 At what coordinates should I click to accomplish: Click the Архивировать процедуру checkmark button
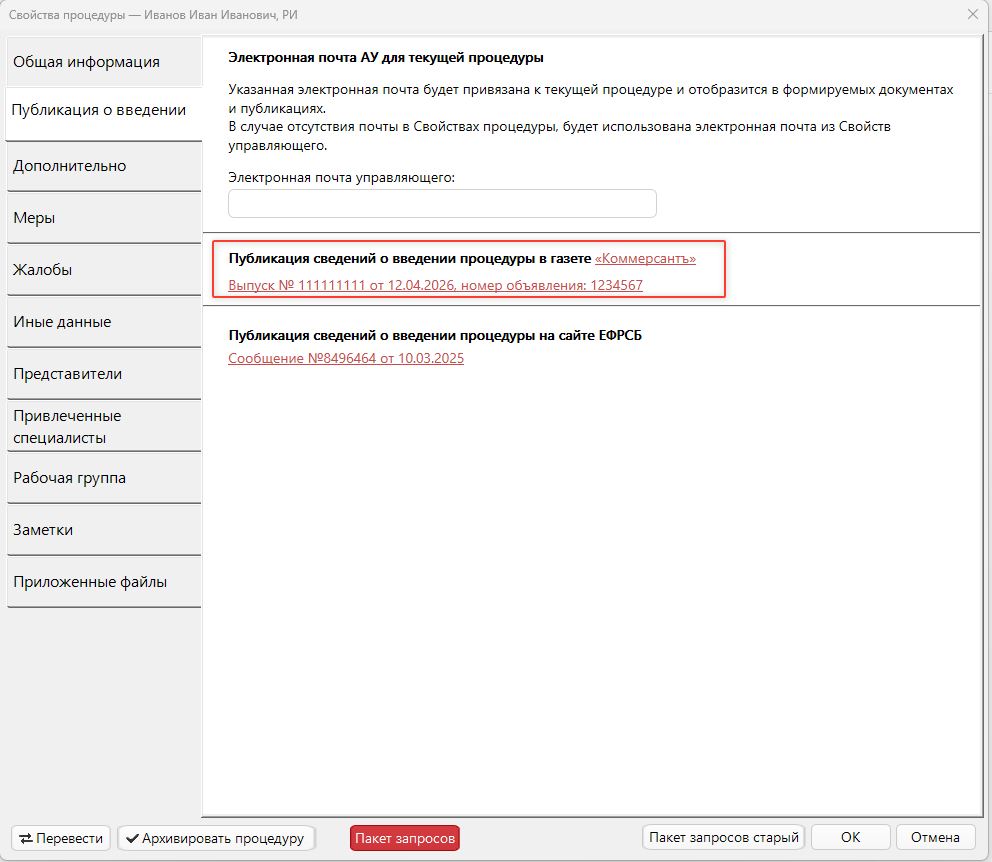215,838
